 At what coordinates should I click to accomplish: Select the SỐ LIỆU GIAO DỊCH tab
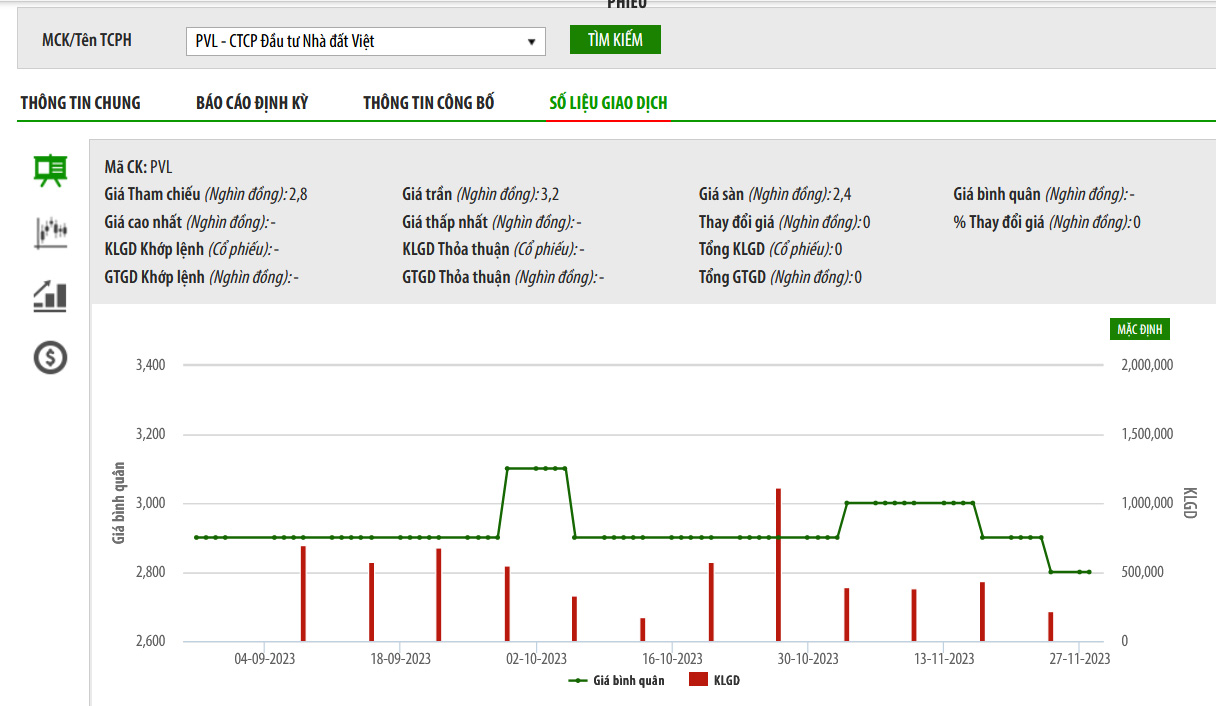pyautogui.click(x=608, y=103)
